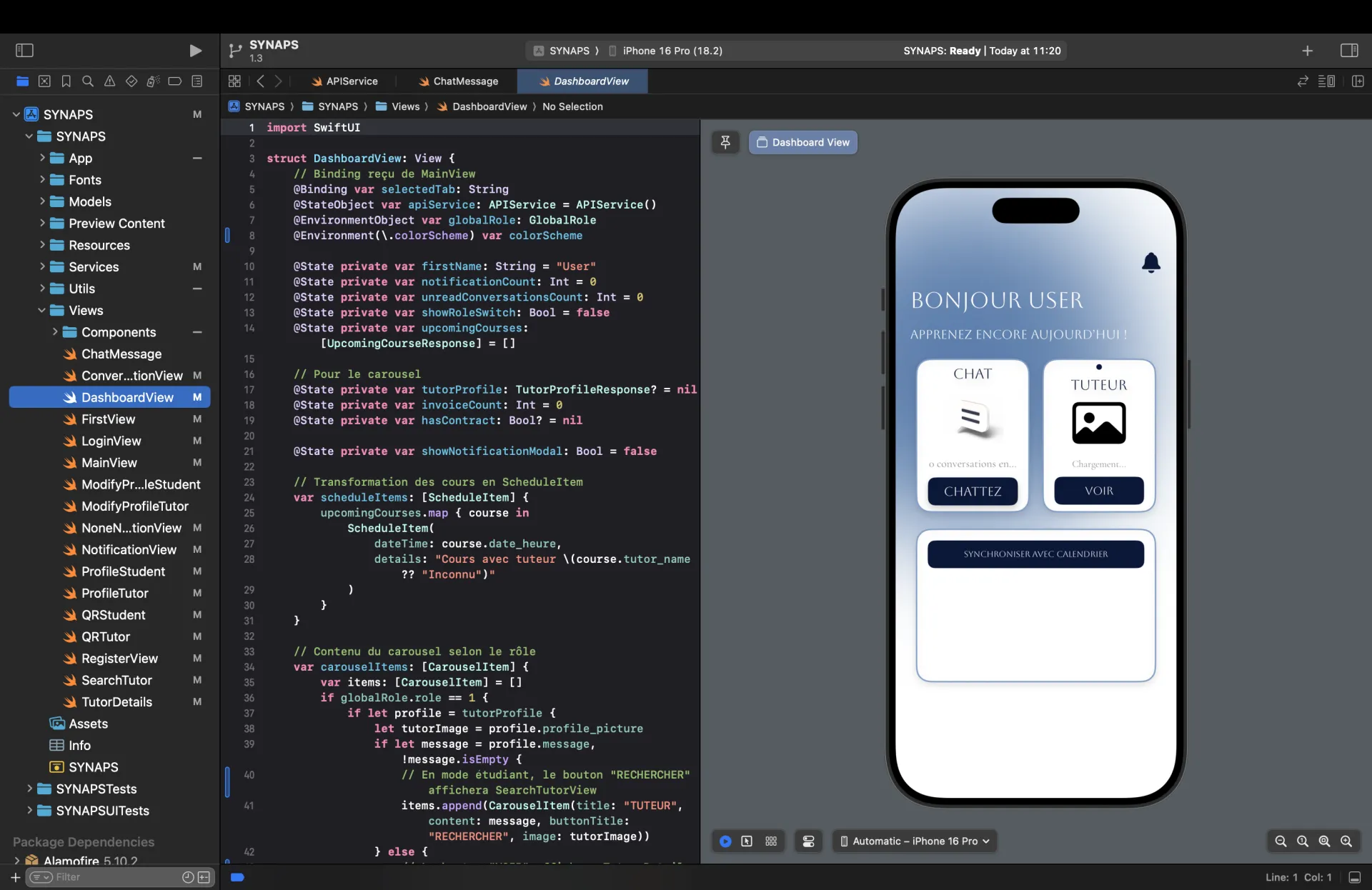Collapse the SYNAPS project root

(16, 114)
